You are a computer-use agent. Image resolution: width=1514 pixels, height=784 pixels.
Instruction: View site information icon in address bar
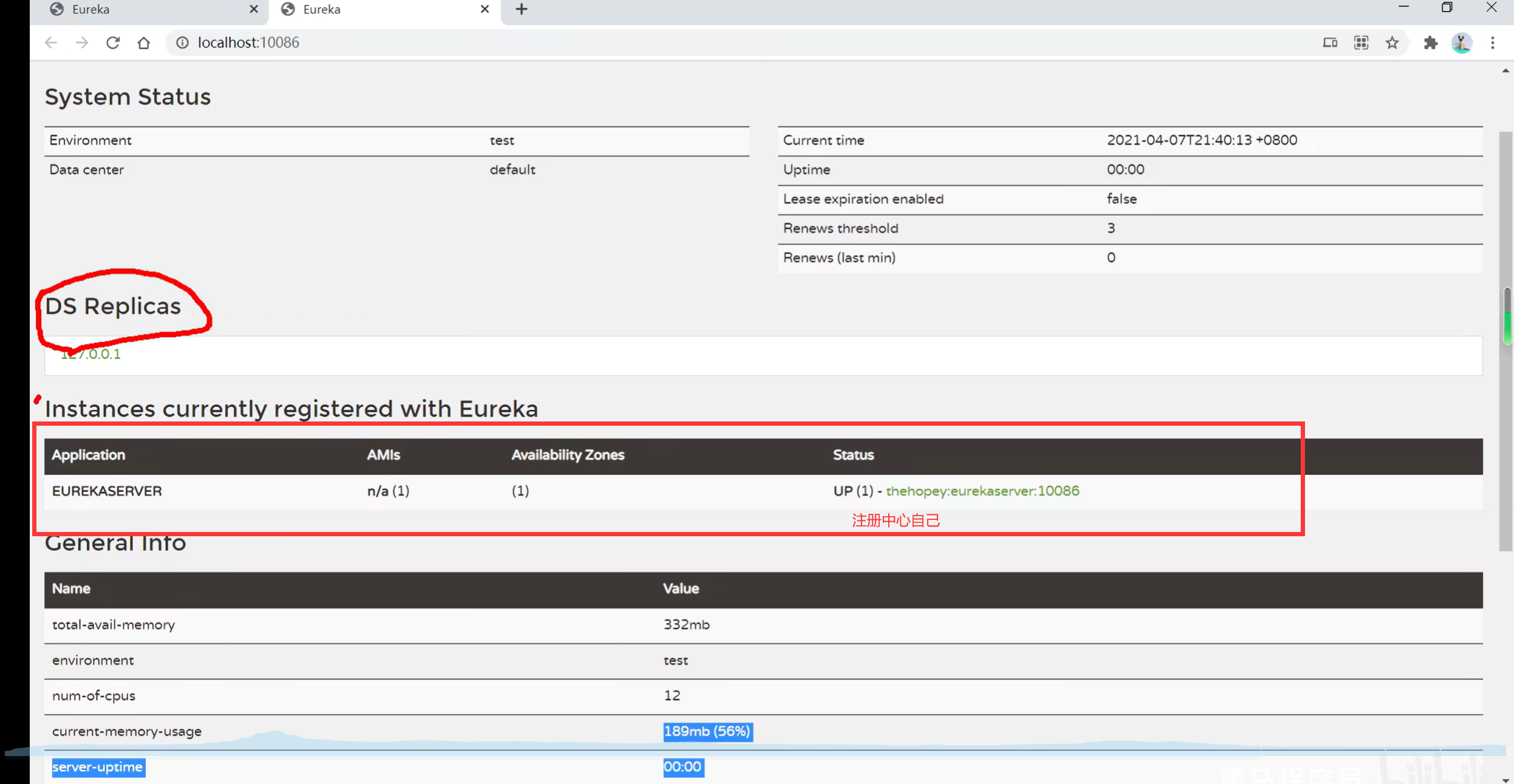coord(182,43)
